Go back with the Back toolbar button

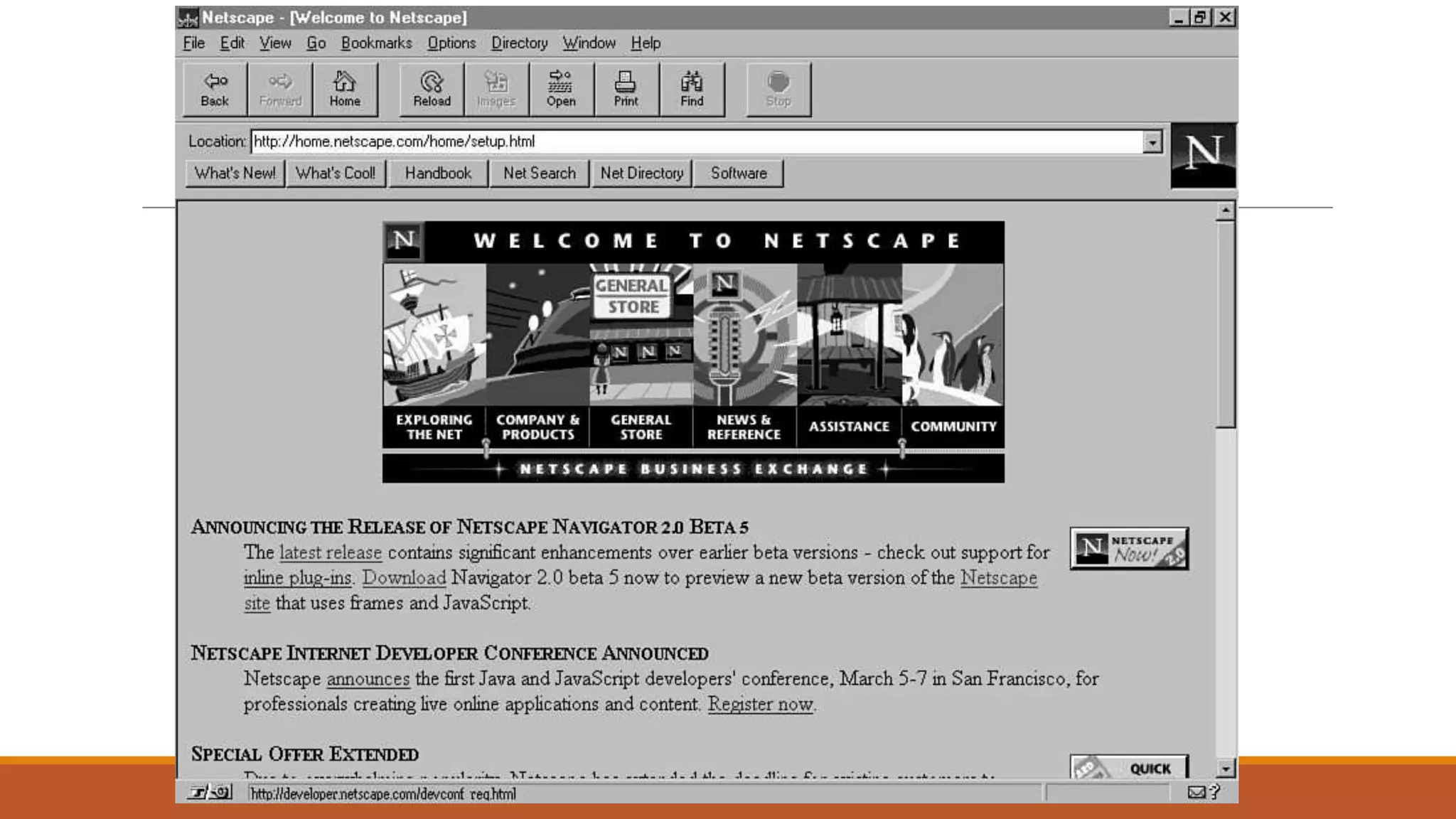(215, 89)
